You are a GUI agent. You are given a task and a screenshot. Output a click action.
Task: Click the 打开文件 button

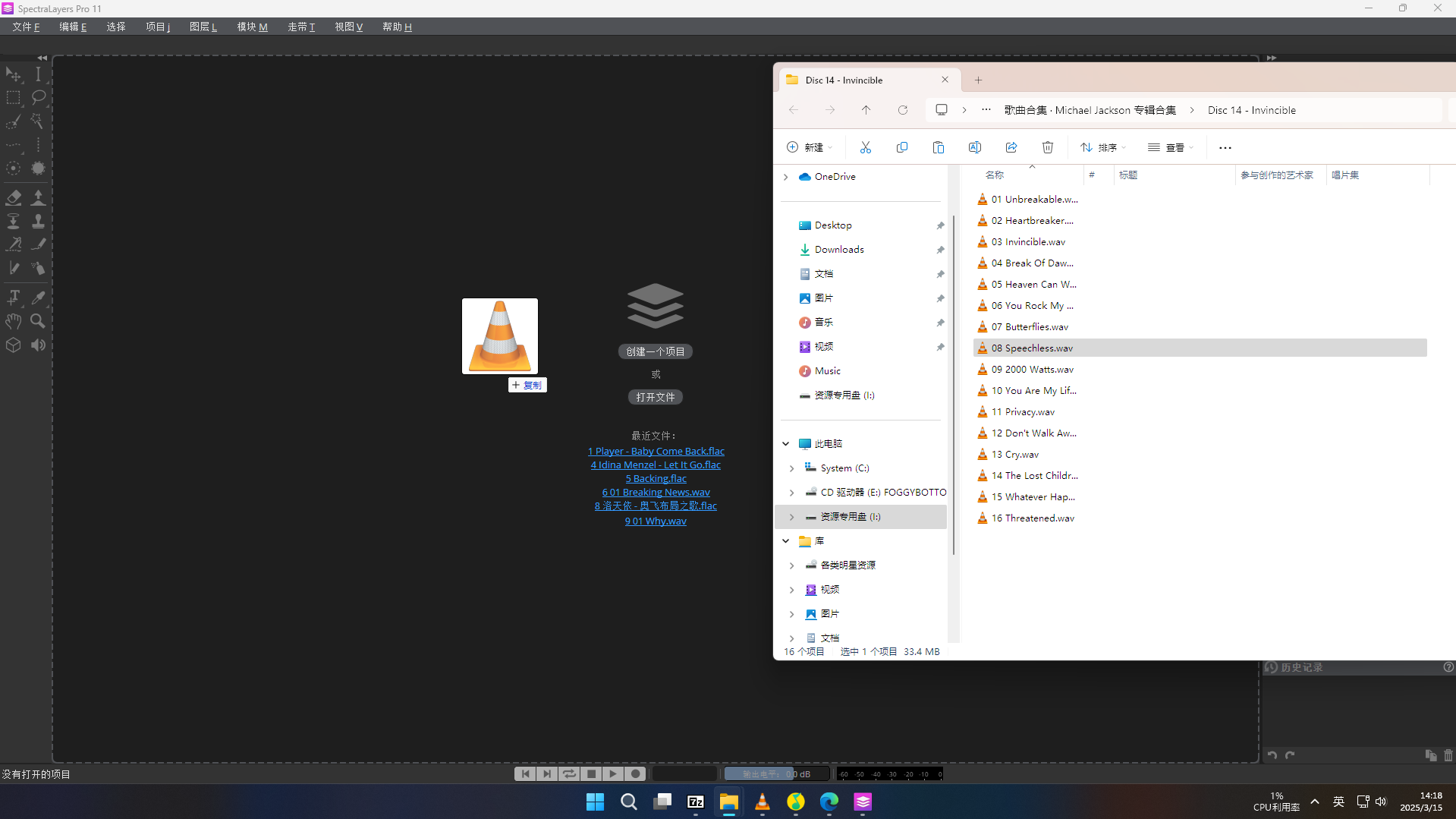click(656, 397)
